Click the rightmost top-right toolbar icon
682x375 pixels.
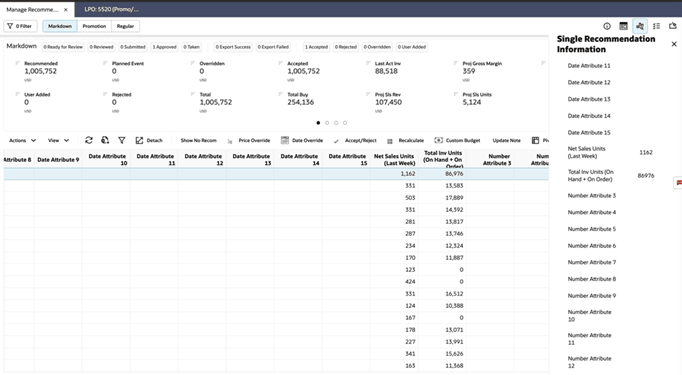[x=673, y=26]
